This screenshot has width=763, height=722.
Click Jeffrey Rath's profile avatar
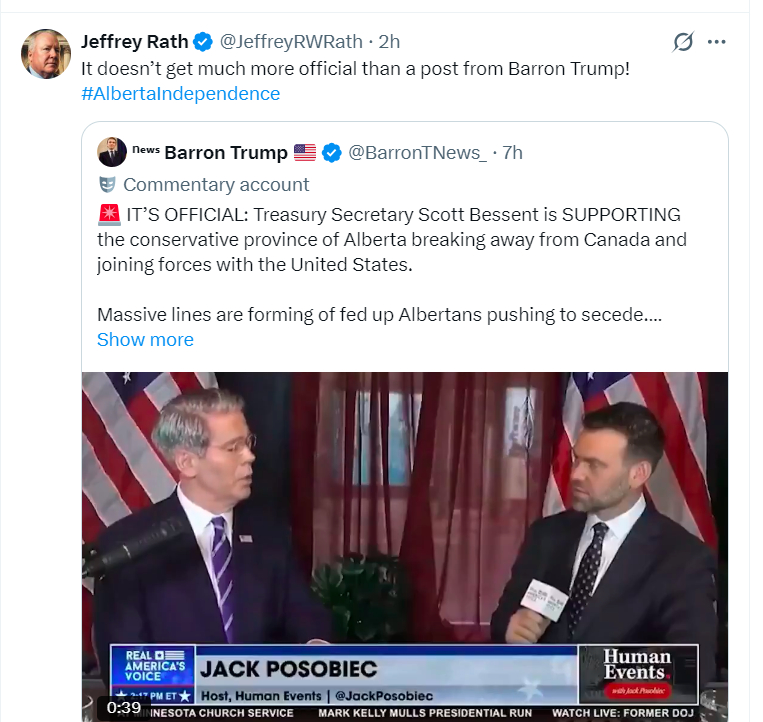point(46,54)
